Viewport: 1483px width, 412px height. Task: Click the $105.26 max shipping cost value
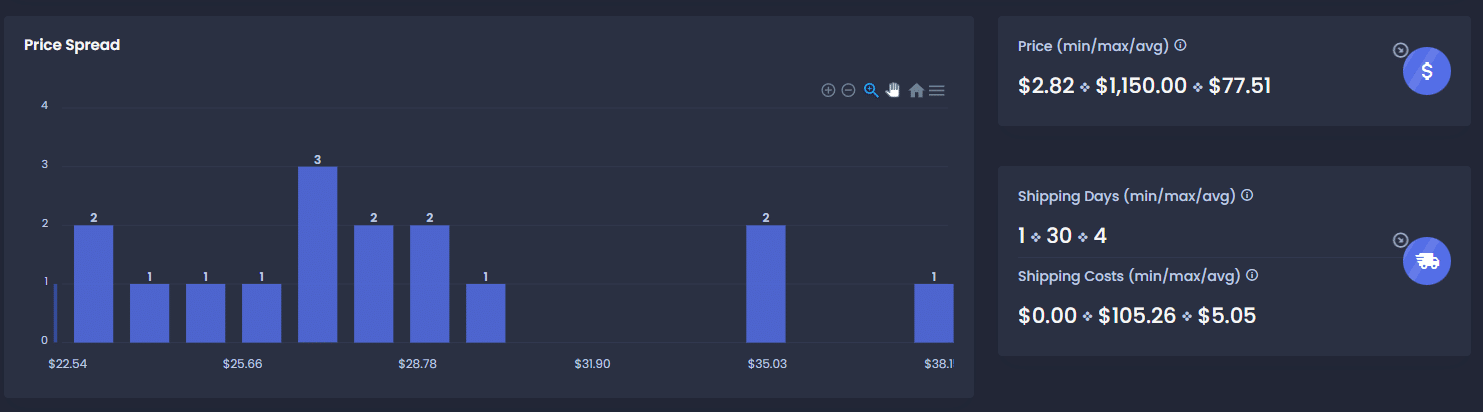1136,316
